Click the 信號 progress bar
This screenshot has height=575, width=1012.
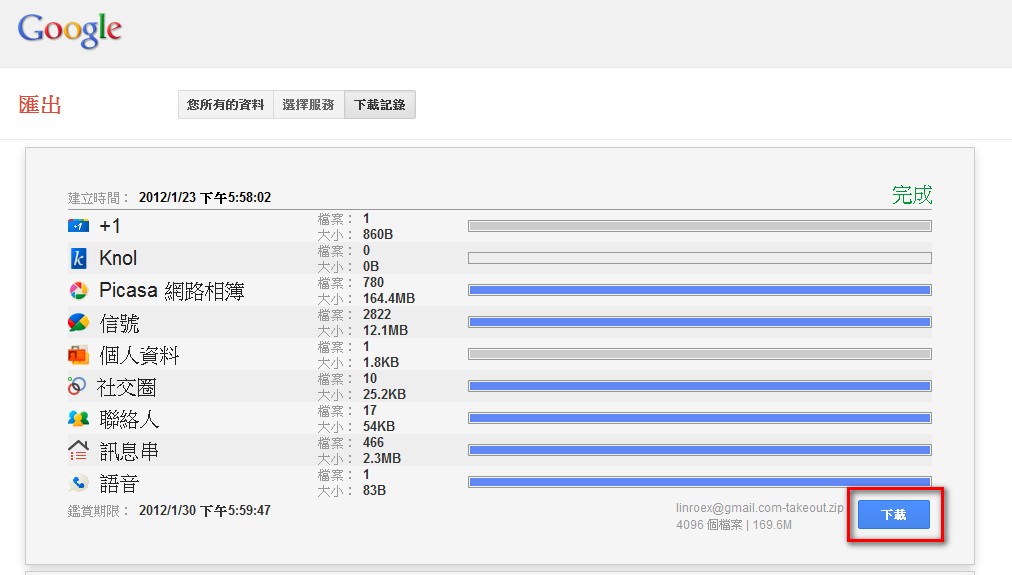click(700, 322)
